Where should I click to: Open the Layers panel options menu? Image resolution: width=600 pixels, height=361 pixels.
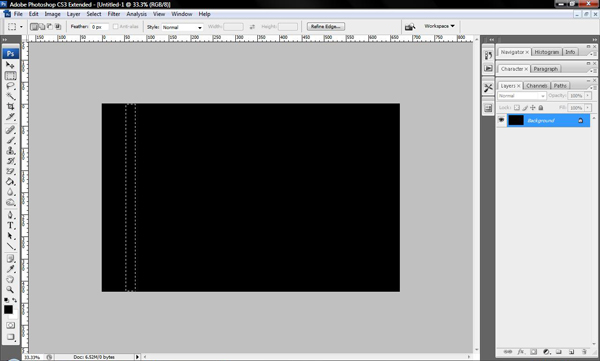point(592,88)
